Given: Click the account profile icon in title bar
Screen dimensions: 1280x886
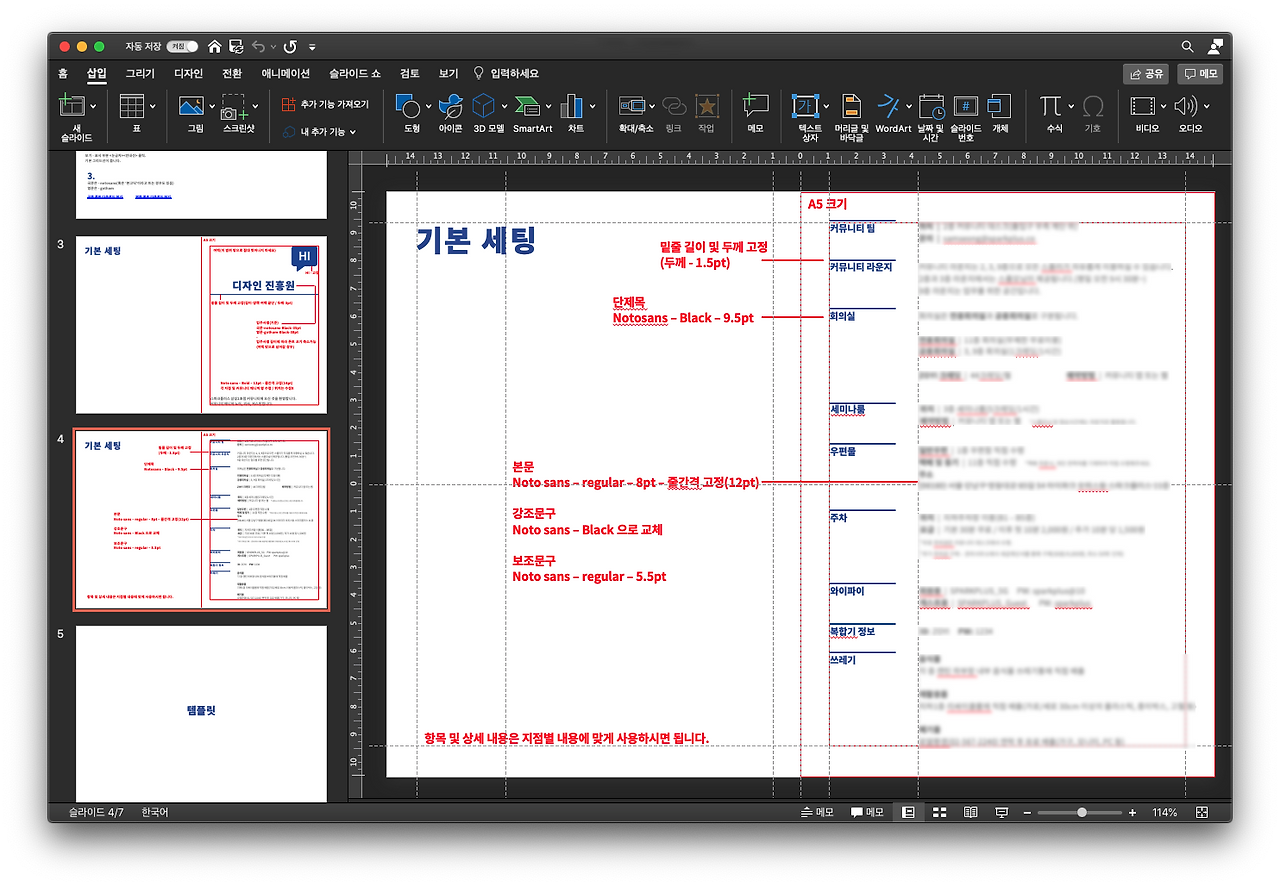Looking at the screenshot, I should click(1215, 46).
